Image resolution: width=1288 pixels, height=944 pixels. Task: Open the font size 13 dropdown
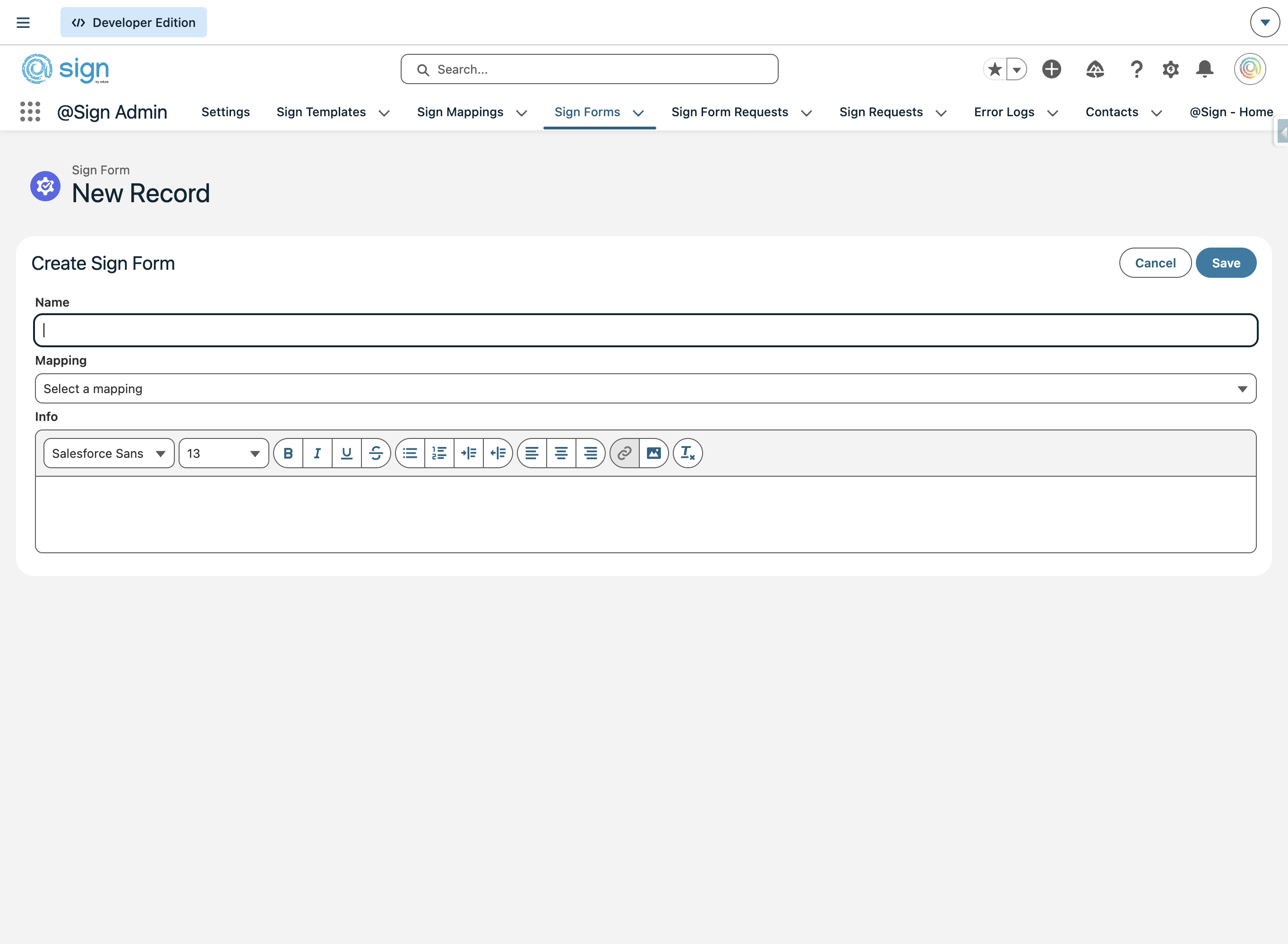pos(223,453)
